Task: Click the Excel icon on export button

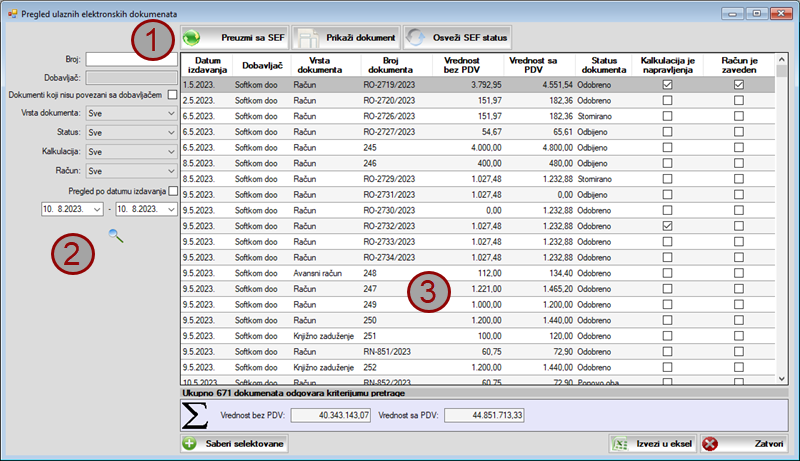Action: (x=620, y=444)
